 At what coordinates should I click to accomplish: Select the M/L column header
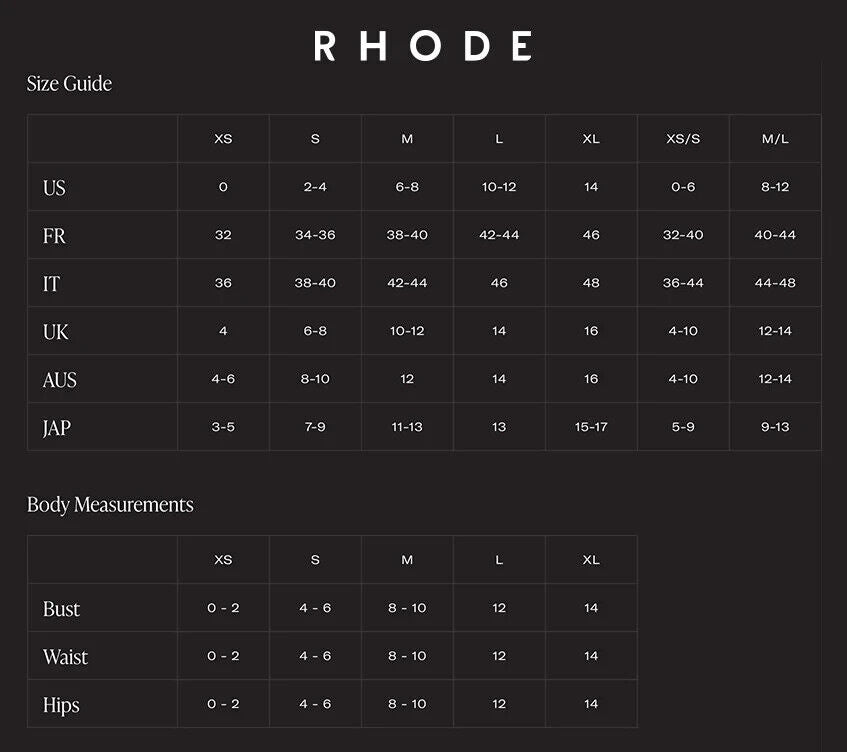775,139
